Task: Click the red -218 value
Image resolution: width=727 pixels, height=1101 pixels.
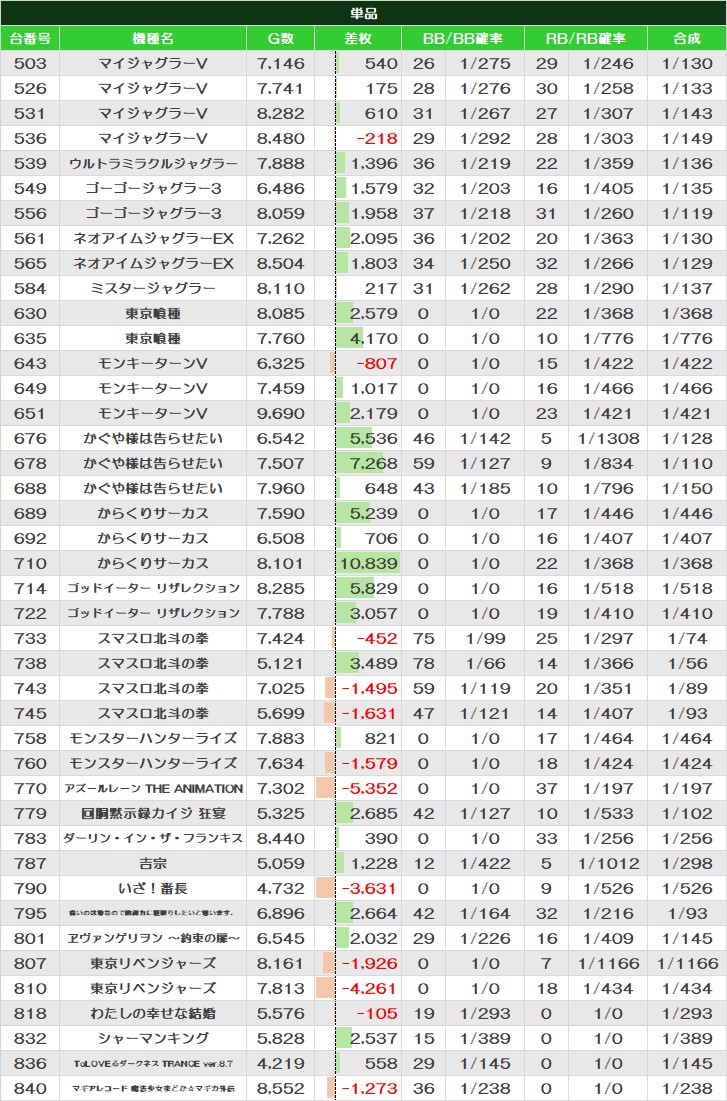Action: pyautogui.click(x=376, y=138)
